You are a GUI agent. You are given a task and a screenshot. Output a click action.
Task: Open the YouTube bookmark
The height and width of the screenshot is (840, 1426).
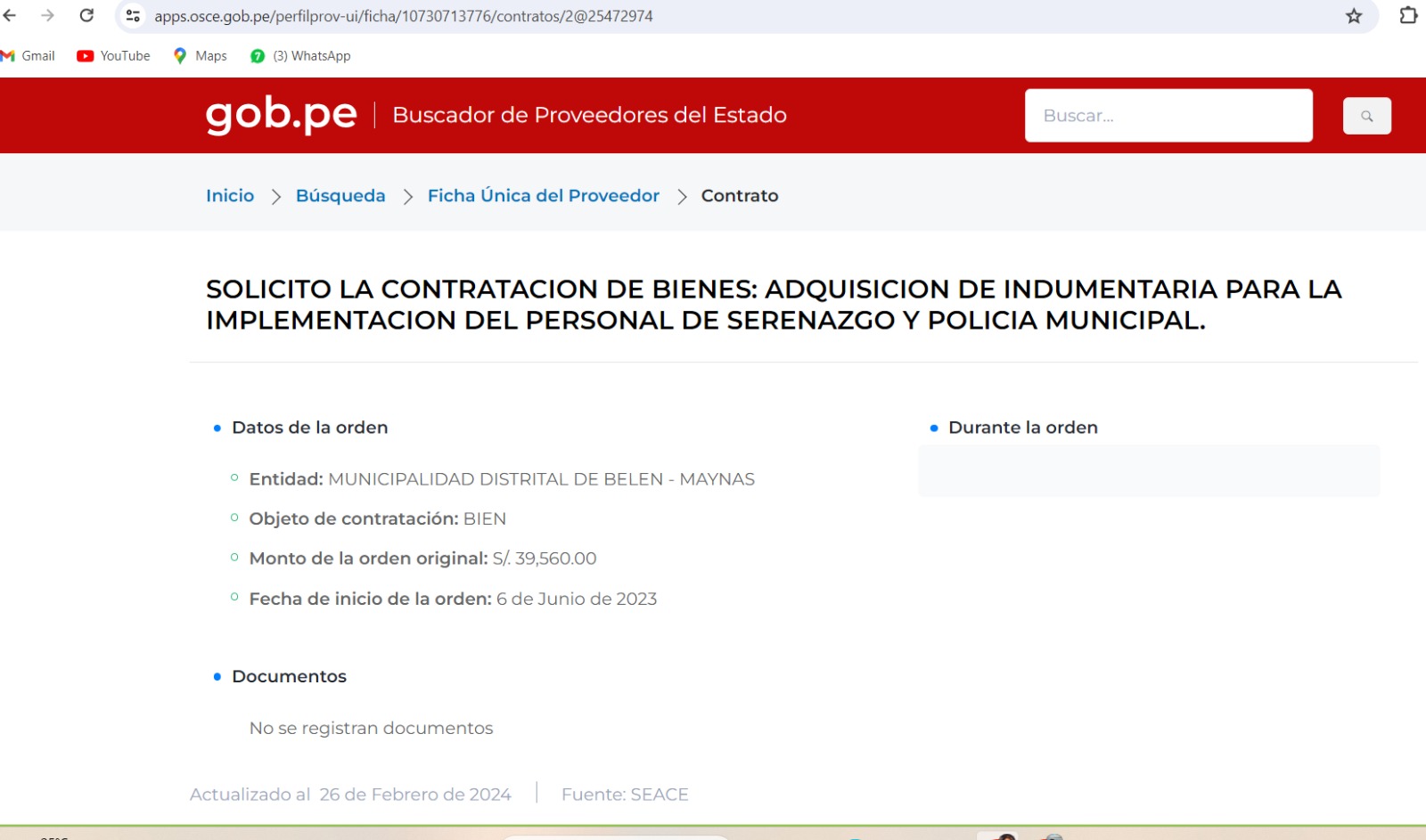[x=113, y=56]
